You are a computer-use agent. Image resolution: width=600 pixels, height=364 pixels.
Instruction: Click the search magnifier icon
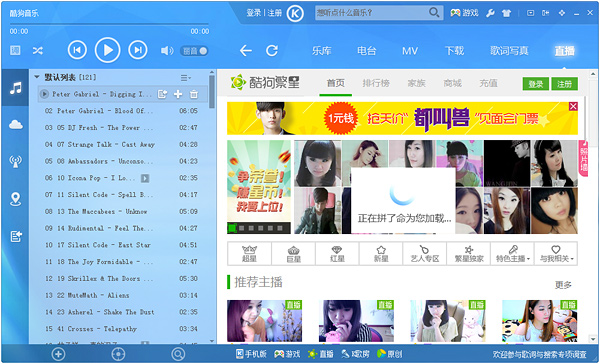[x=434, y=13]
